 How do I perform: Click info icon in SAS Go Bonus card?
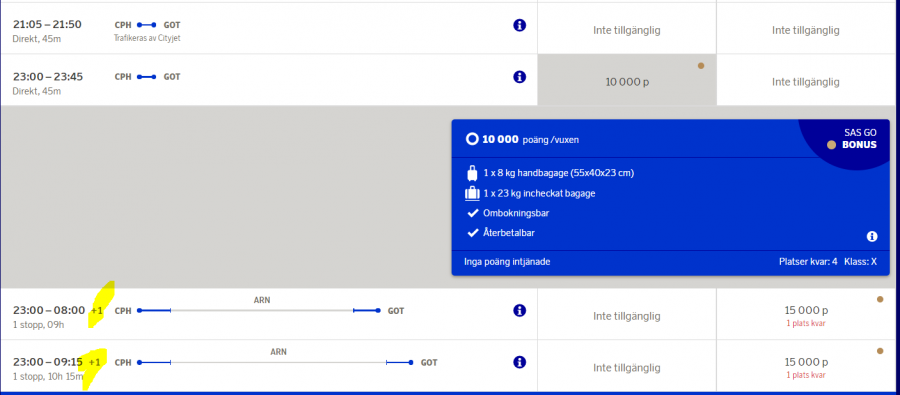[872, 237]
